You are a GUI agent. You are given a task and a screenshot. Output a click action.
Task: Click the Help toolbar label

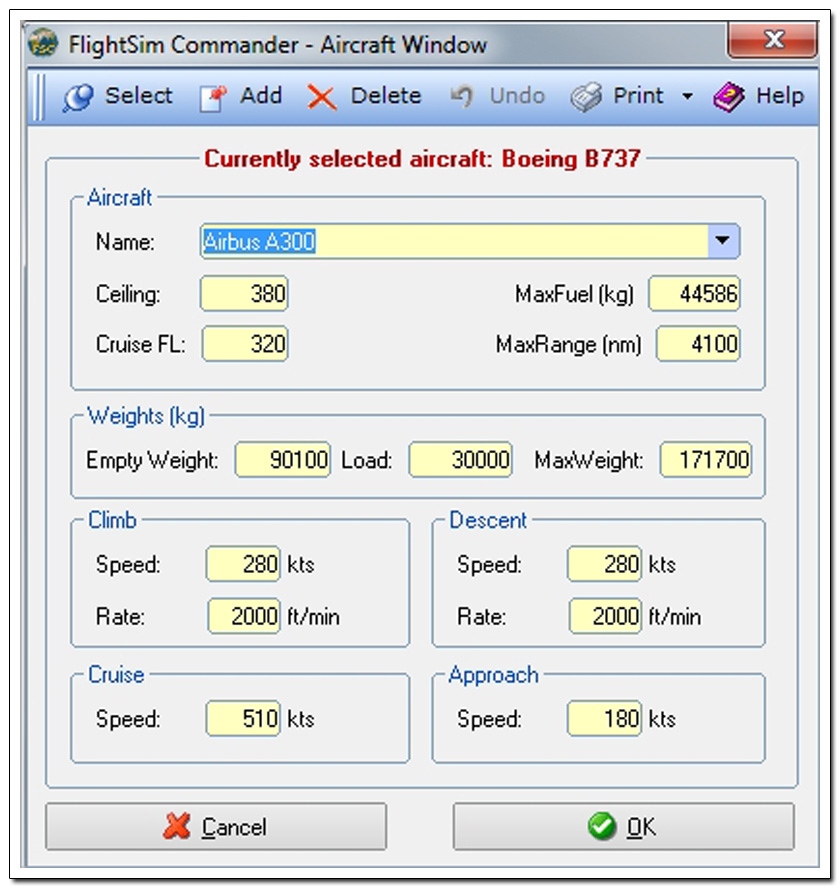click(x=780, y=96)
